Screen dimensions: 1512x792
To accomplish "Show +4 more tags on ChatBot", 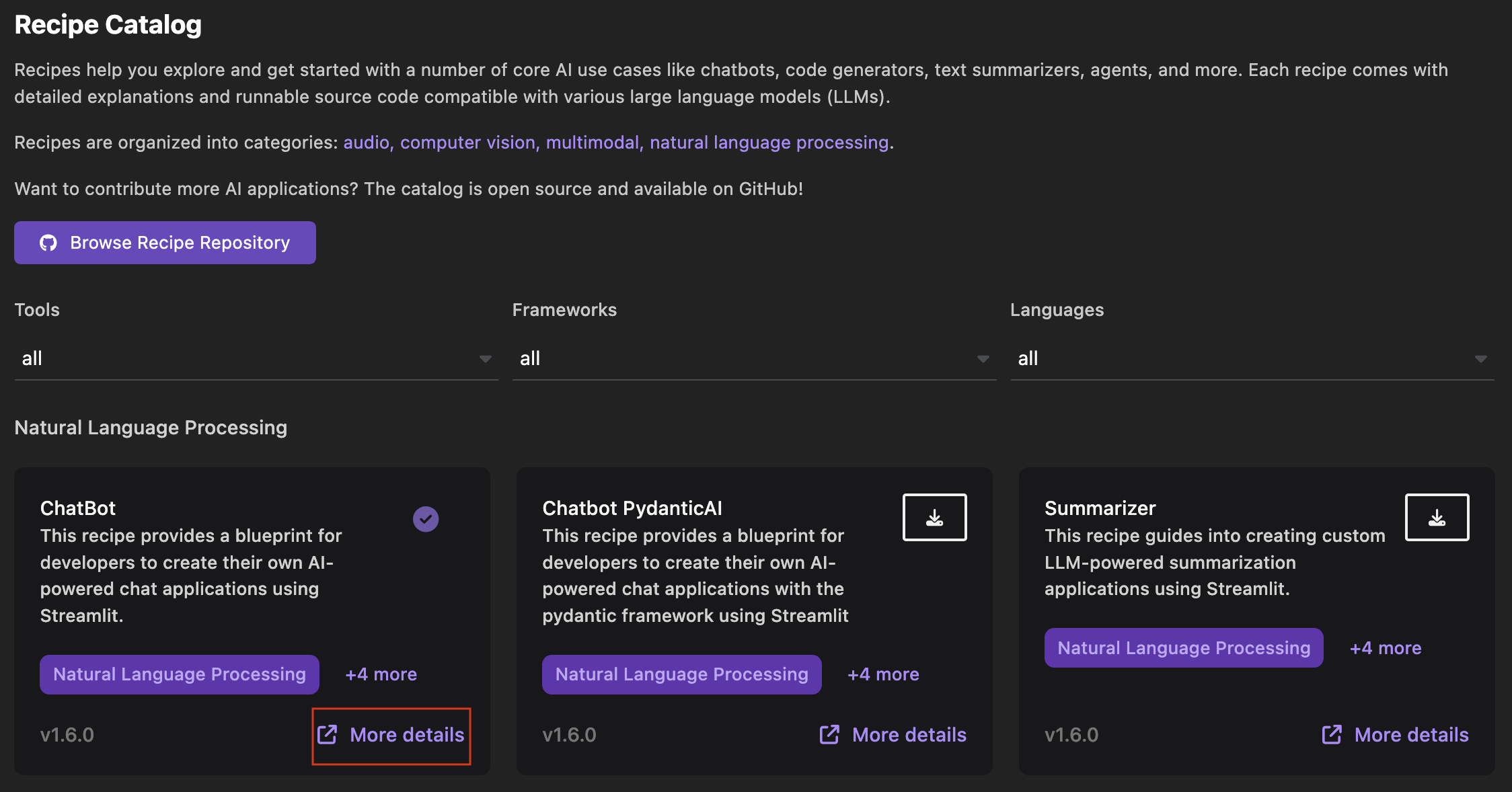I will click(x=381, y=674).
